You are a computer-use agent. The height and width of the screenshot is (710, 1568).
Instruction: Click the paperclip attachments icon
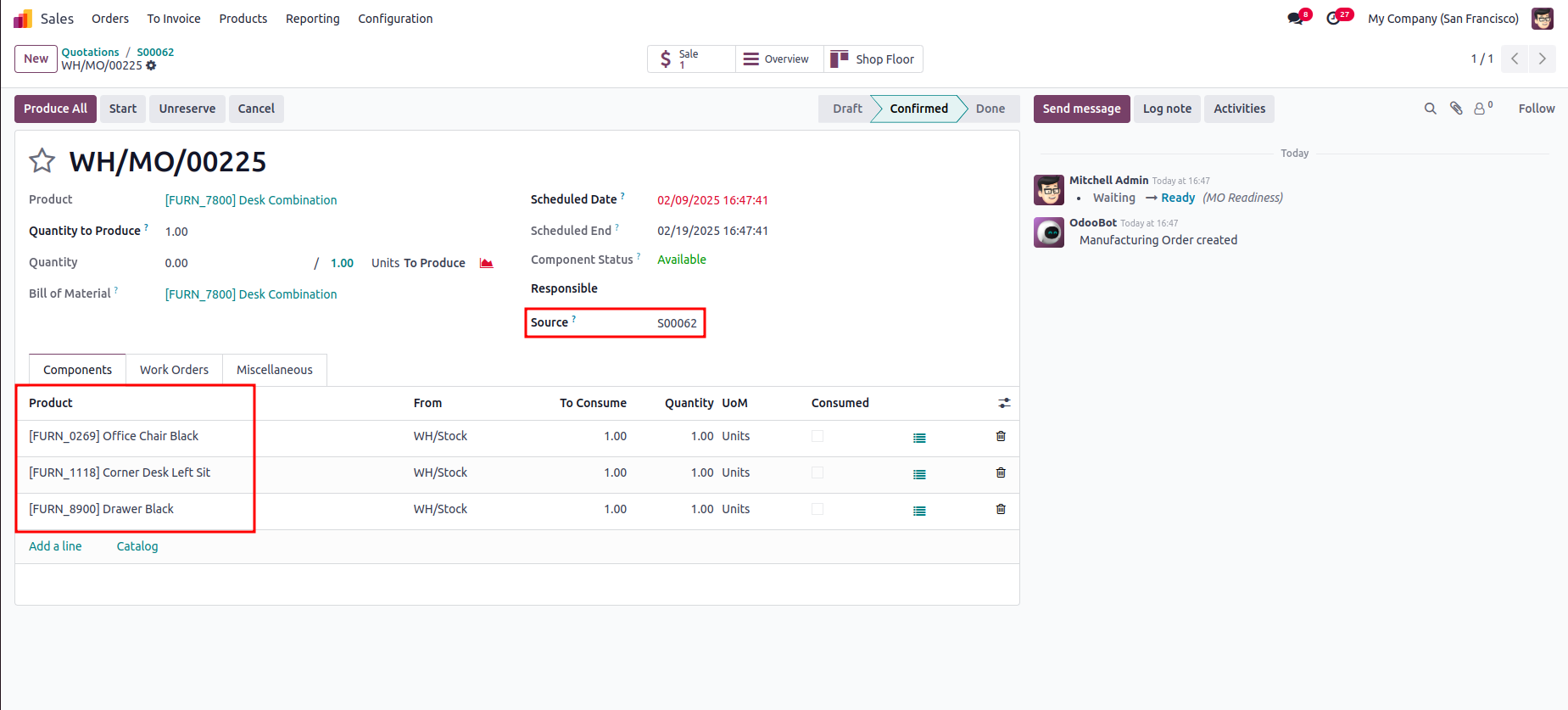[x=1456, y=109]
